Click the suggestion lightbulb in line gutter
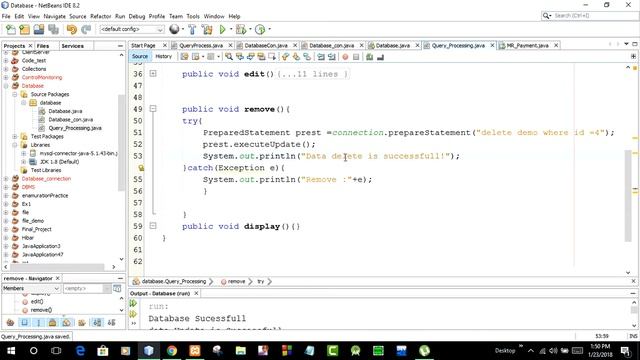Screen dimensions: 640x360 141,168
